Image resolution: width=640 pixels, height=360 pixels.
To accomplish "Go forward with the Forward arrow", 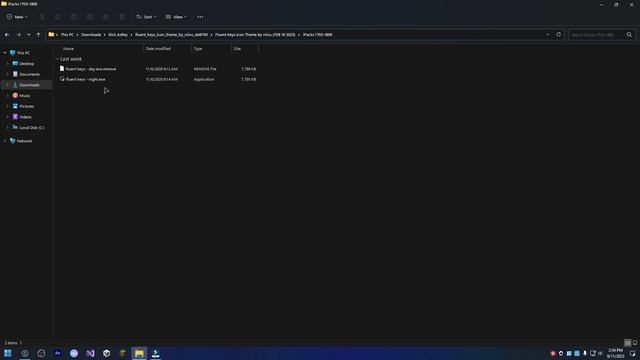I will [18, 35].
